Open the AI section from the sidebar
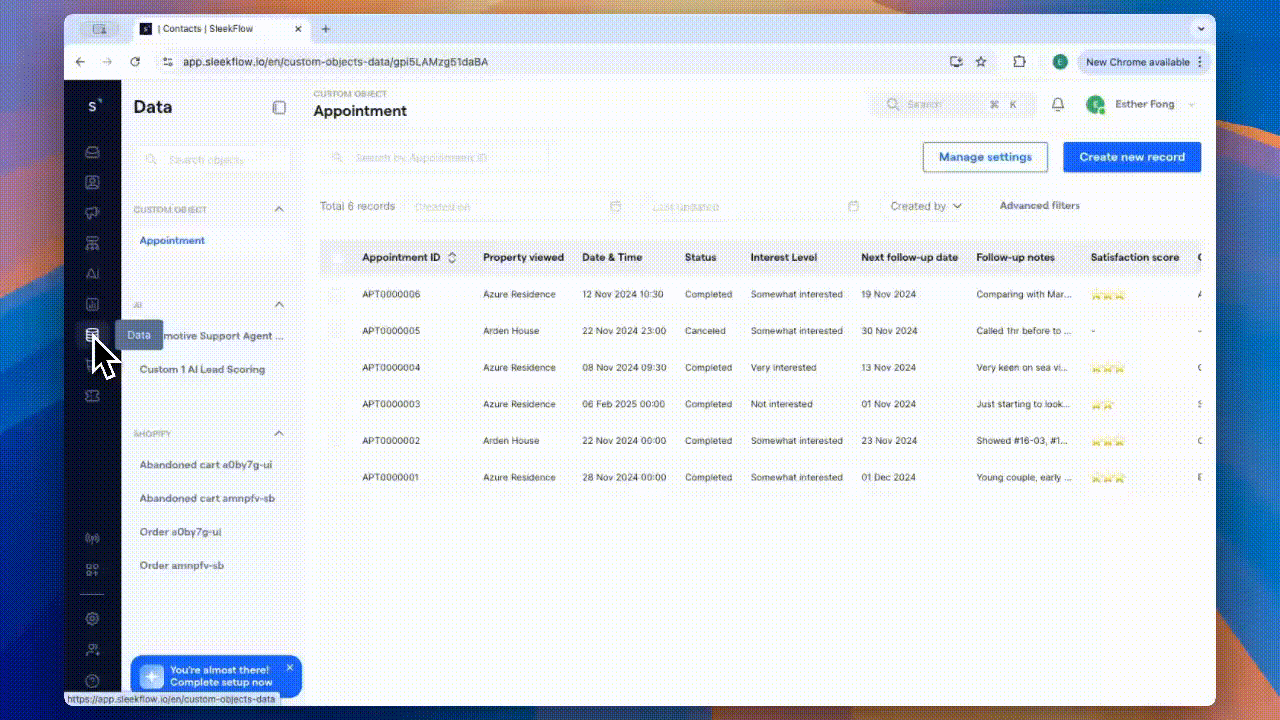Screen dimensions: 1280x720 point(92,273)
